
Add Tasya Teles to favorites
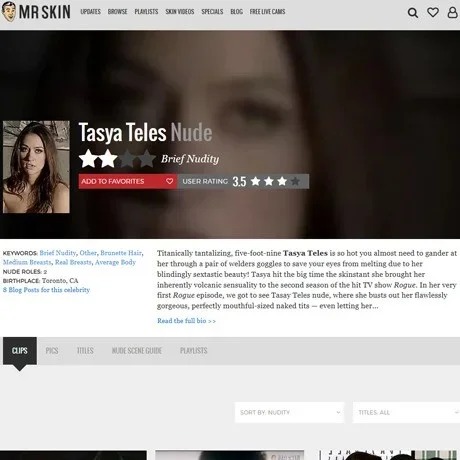tap(128, 181)
